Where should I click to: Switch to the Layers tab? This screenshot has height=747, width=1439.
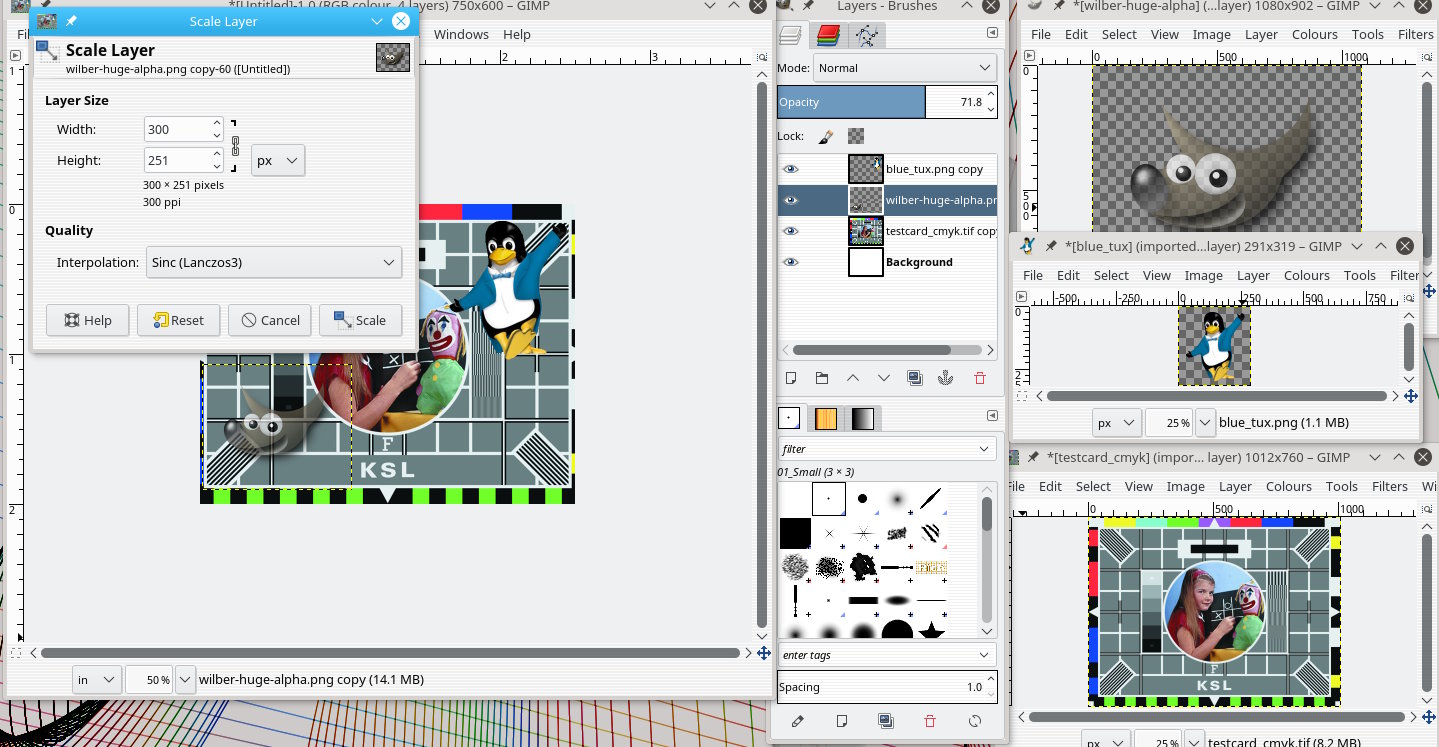790,35
